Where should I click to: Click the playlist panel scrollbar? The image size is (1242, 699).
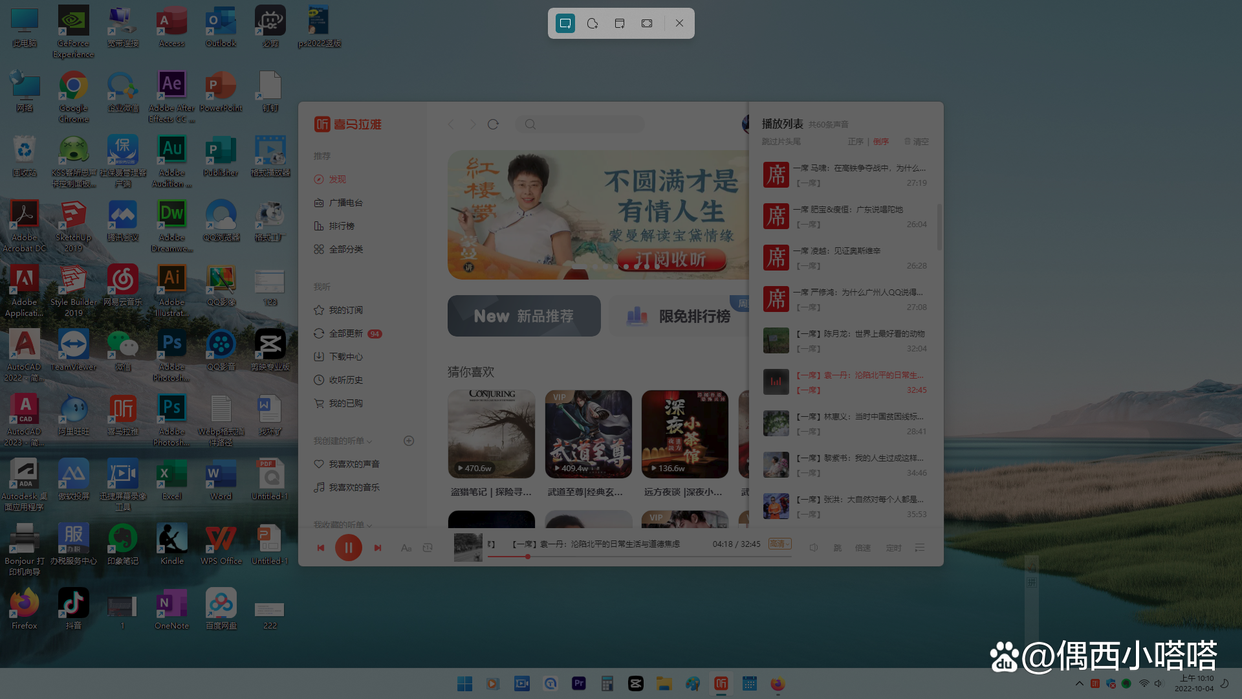[x=939, y=228]
